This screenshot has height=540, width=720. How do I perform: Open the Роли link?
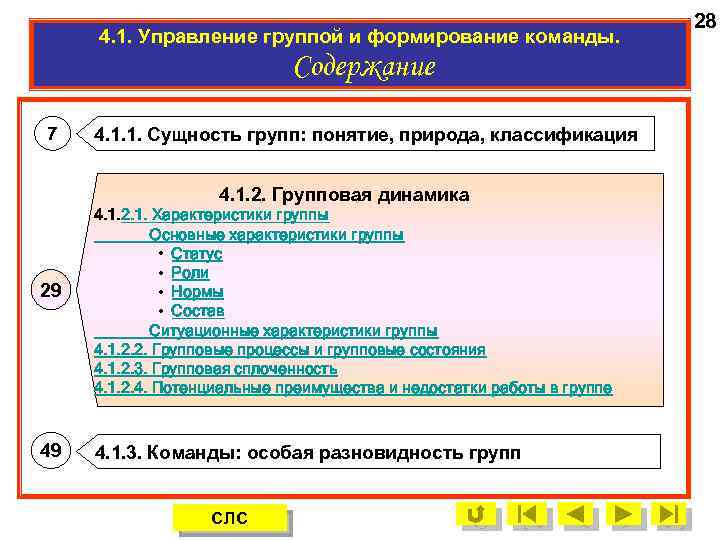pos(190,273)
